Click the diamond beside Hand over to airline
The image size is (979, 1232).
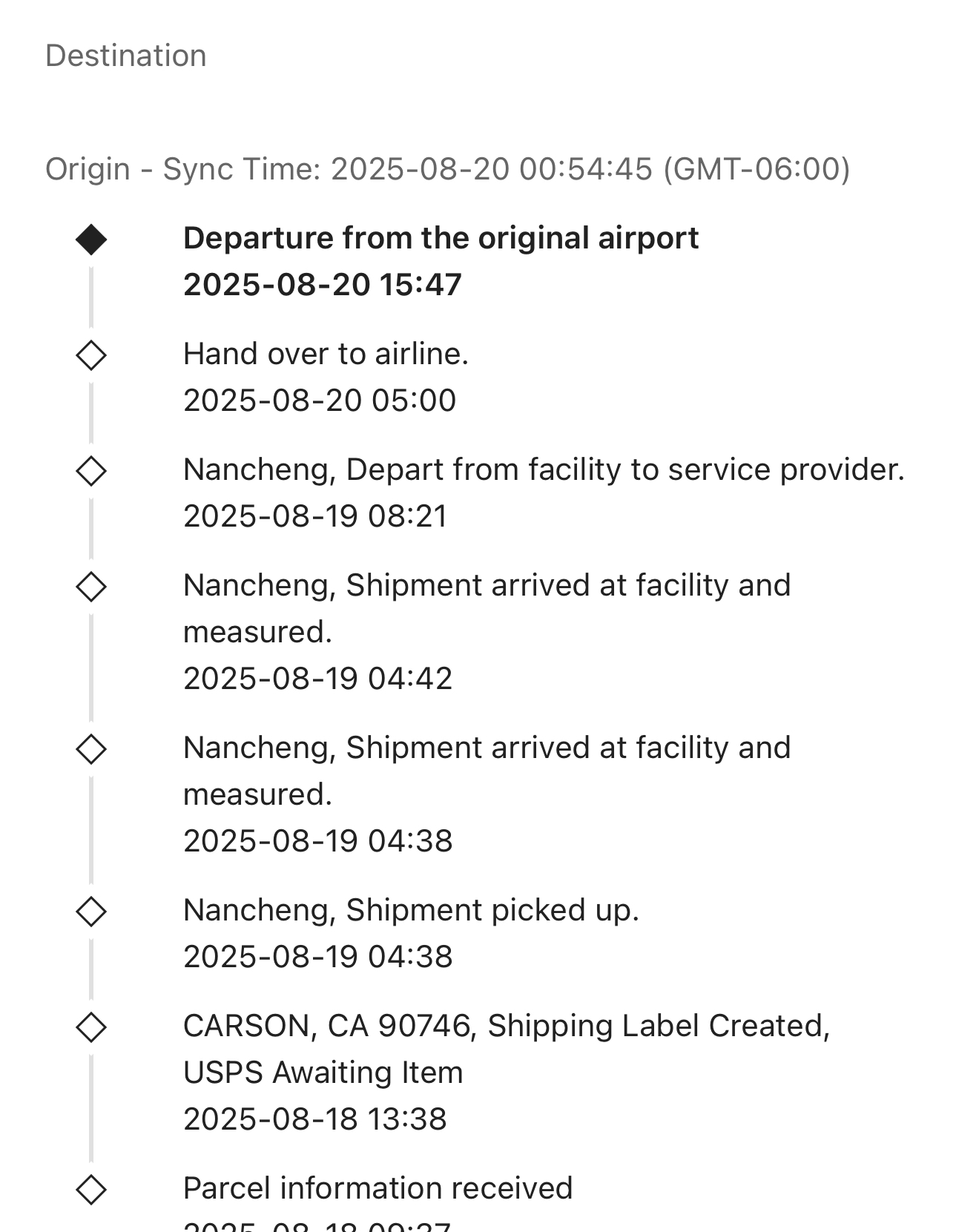[91, 355]
